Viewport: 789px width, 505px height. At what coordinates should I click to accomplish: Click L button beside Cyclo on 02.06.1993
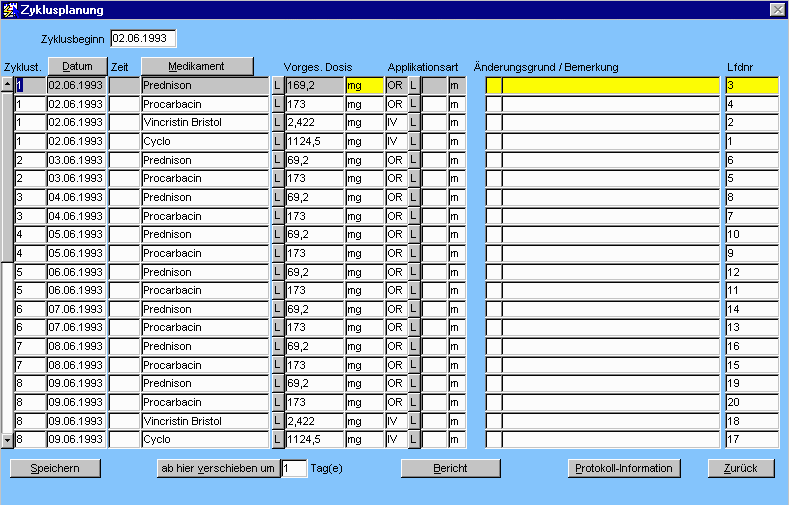tap(277, 142)
